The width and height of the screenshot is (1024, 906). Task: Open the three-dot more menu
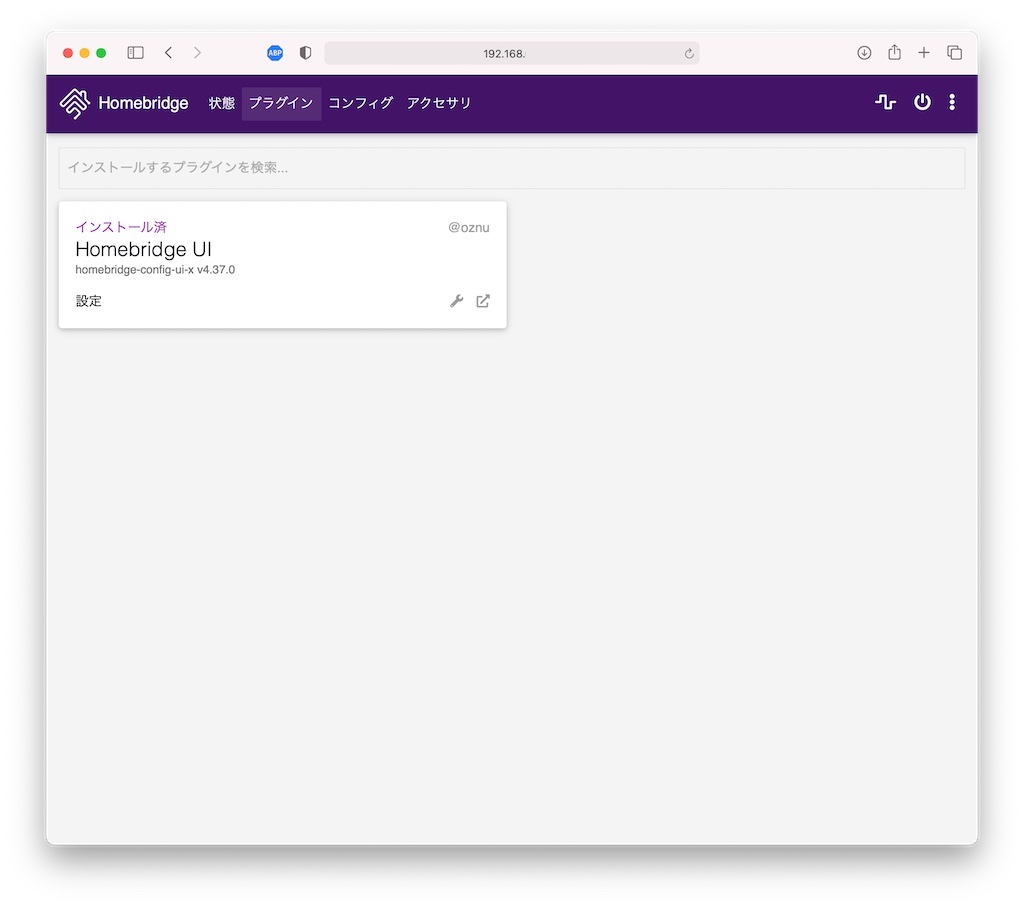coord(952,102)
